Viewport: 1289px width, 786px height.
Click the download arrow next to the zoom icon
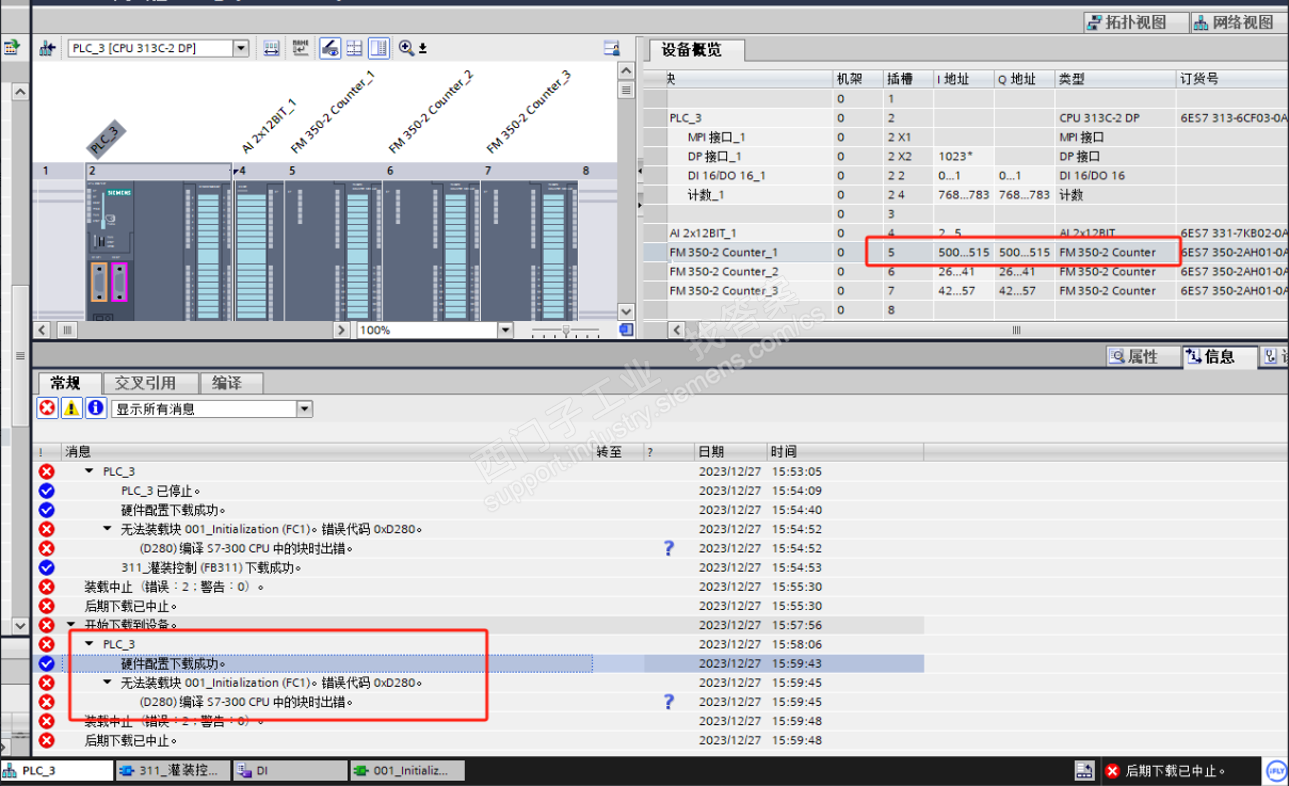[x=423, y=48]
